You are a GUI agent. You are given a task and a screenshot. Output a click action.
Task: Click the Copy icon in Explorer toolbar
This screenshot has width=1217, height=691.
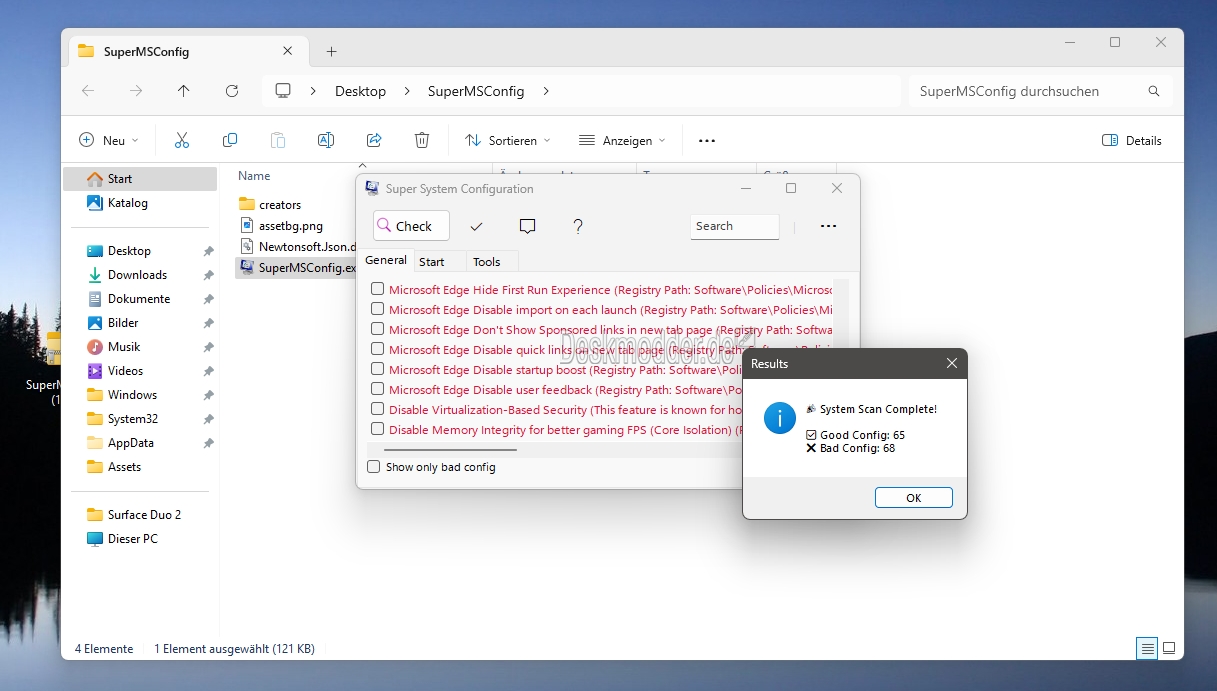pyautogui.click(x=230, y=141)
